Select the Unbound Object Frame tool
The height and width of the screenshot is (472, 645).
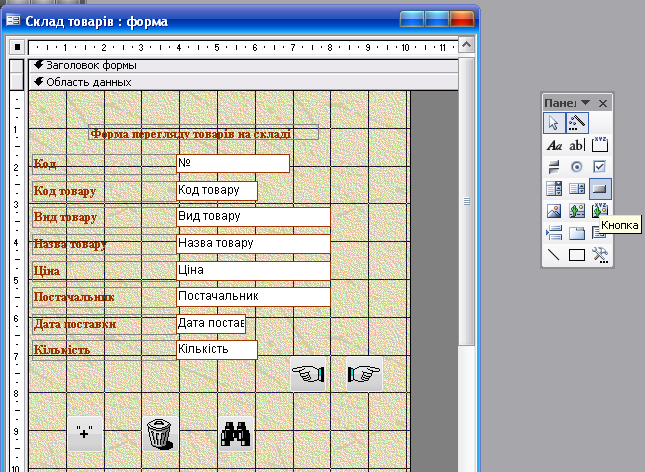point(577,211)
